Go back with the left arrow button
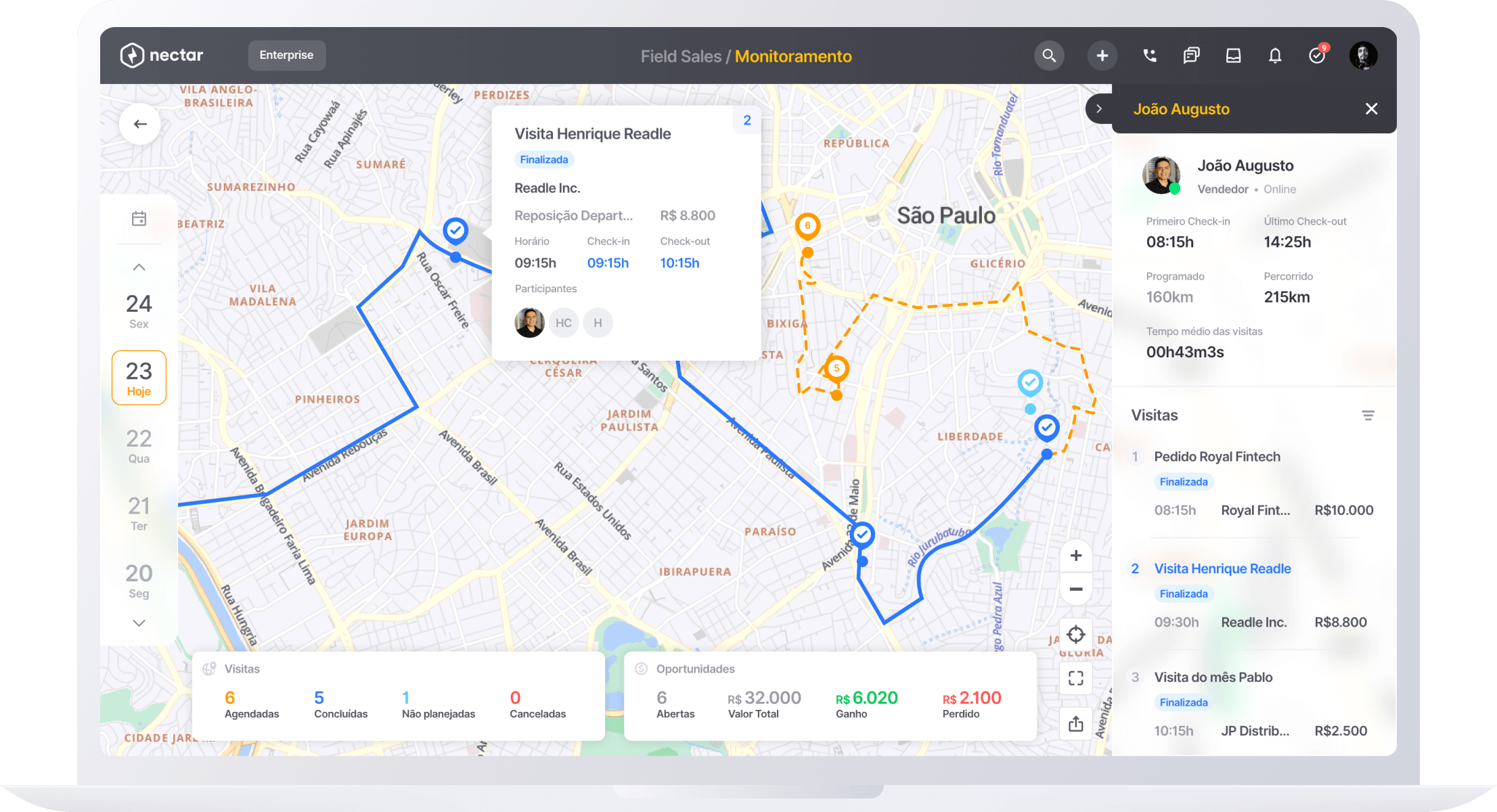Image resolution: width=1497 pixels, height=812 pixels. coord(140,124)
